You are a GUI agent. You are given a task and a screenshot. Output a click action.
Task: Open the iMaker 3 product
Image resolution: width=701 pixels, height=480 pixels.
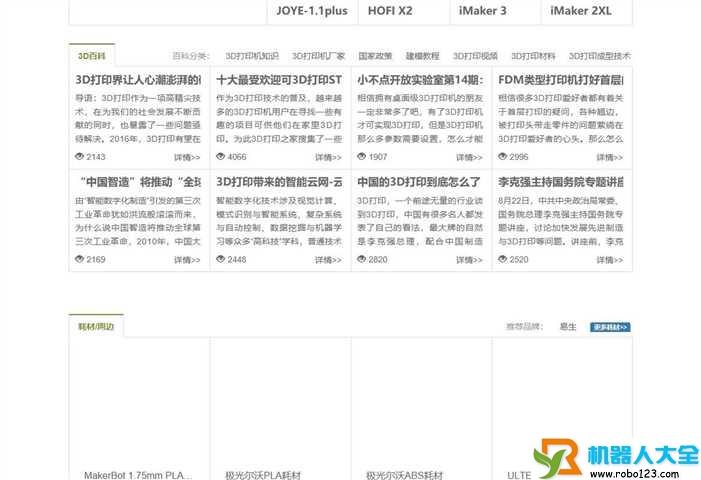coord(483,11)
